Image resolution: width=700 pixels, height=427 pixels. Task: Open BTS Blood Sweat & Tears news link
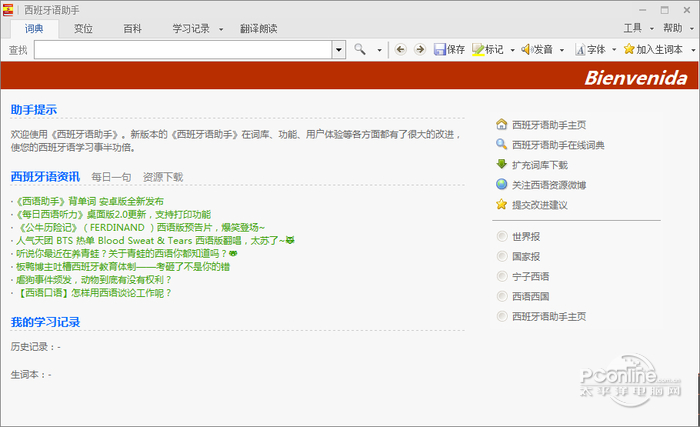[155, 240]
